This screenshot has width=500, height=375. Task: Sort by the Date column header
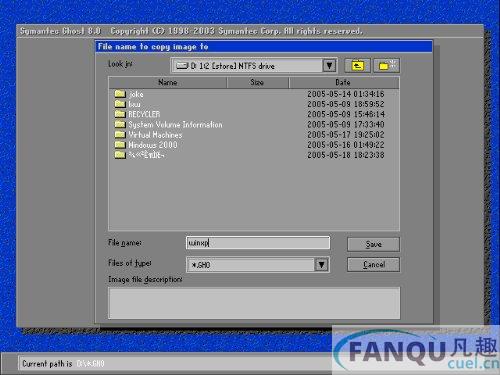pos(343,82)
